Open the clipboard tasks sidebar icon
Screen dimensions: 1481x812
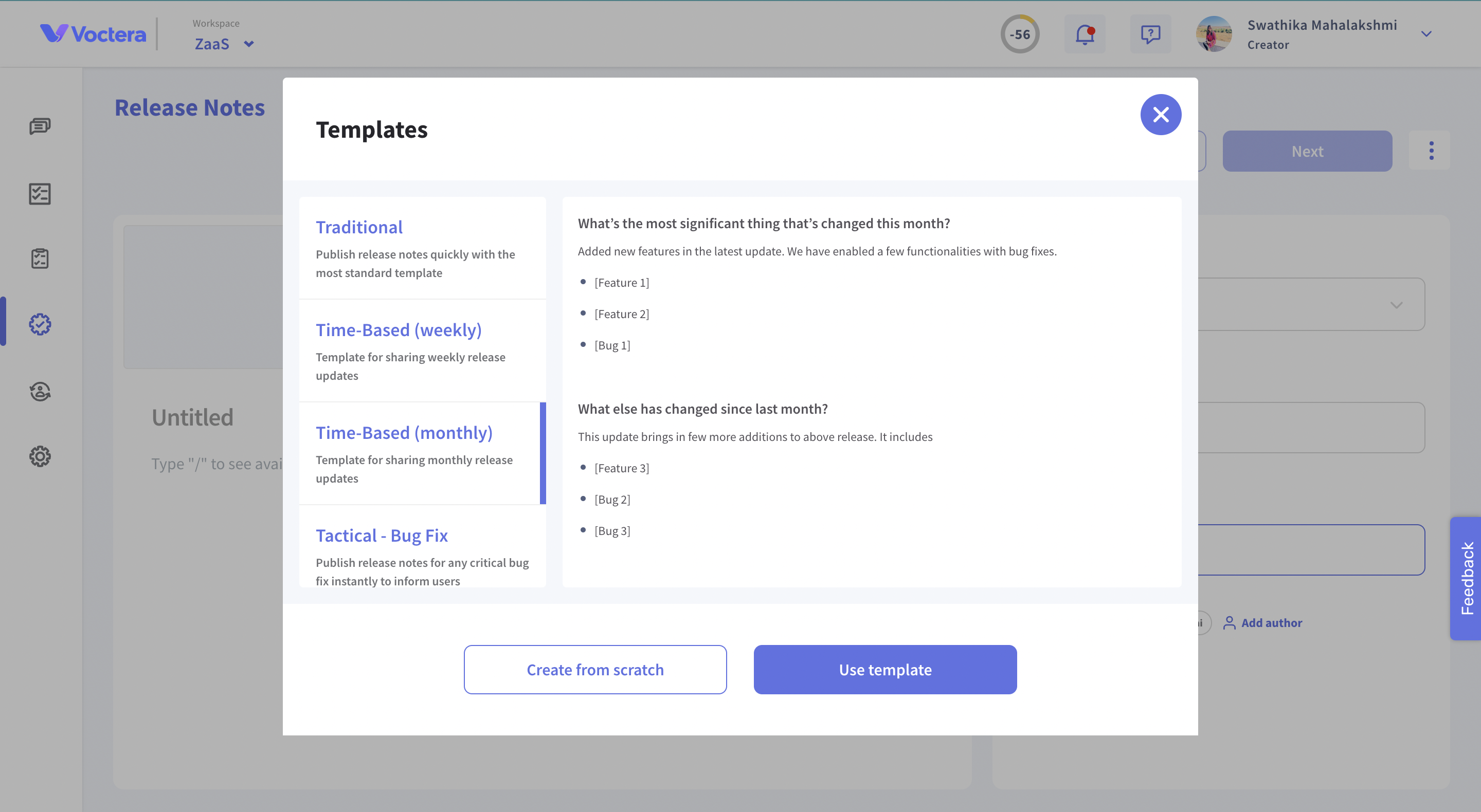tap(40, 259)
